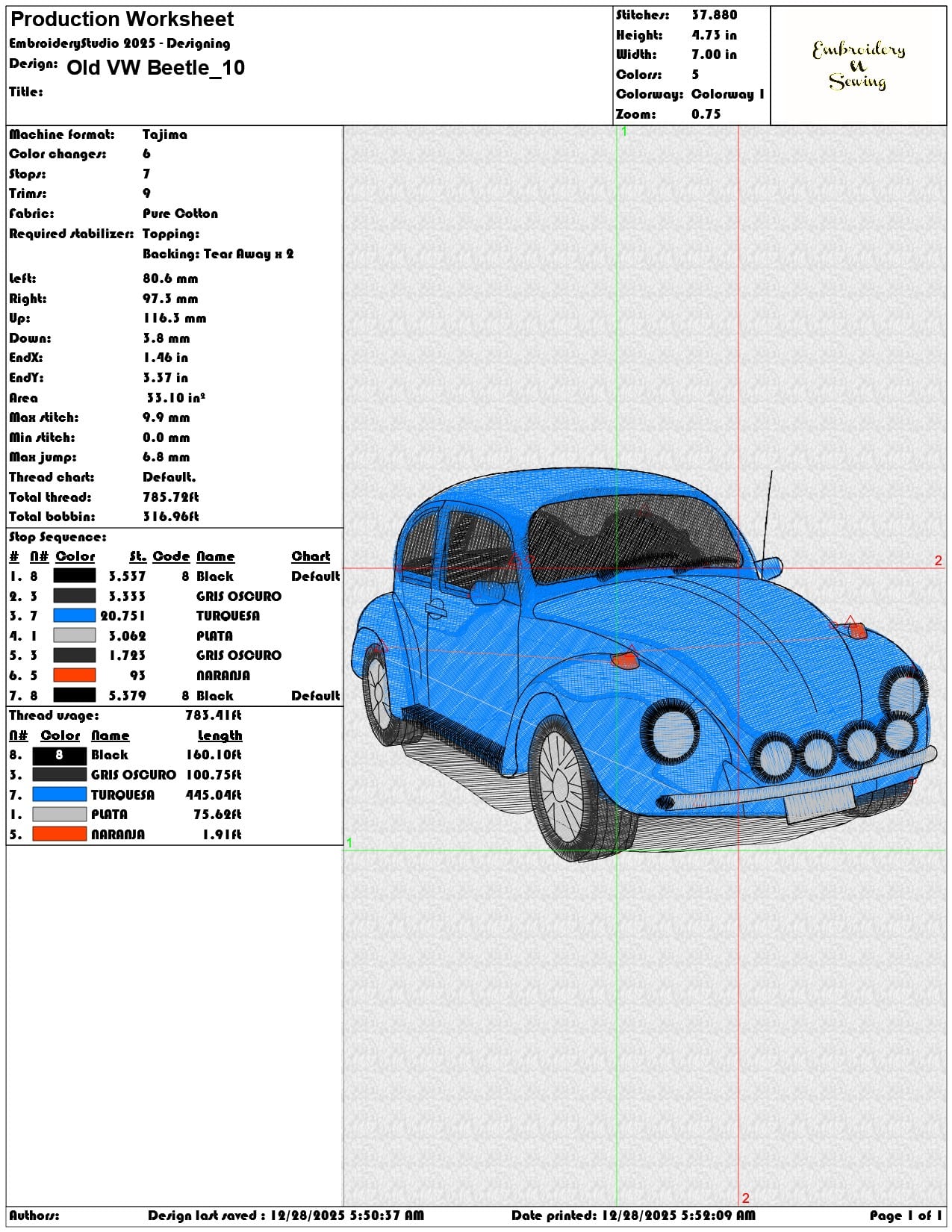Screen dimensions: 952x1232
Task: Click the Stitches value '37,880'
Action: (x=715, y=15)
